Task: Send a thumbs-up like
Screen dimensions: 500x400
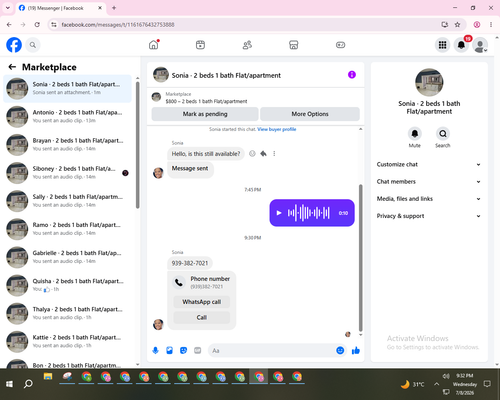Action: [356, 350]
